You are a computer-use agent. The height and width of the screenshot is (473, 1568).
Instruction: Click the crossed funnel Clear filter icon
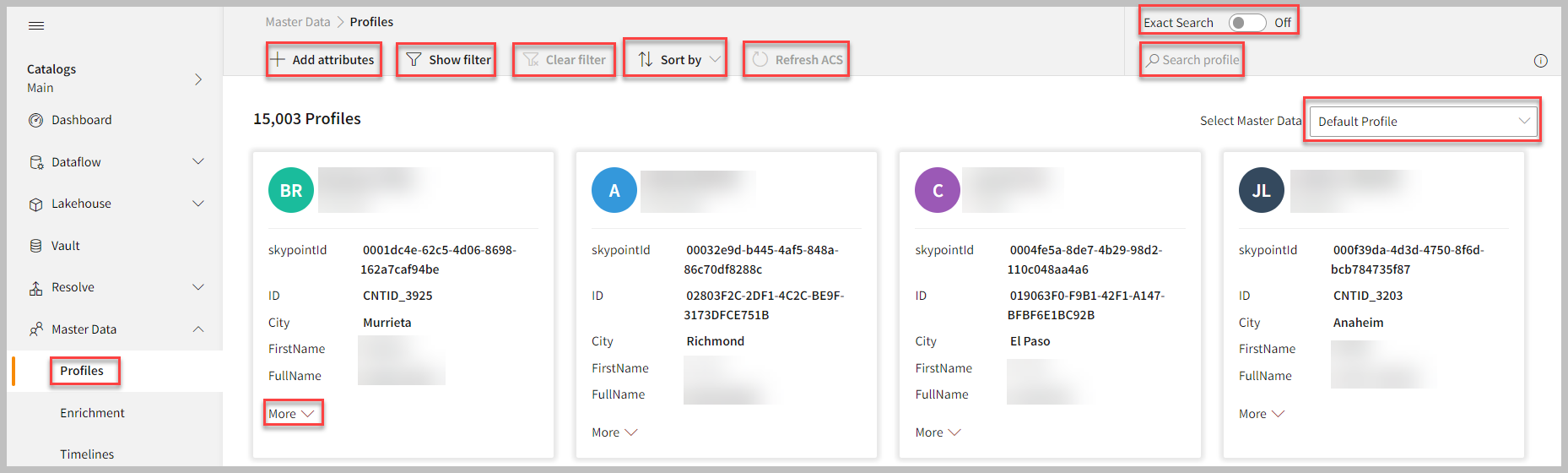coord(531,59)
